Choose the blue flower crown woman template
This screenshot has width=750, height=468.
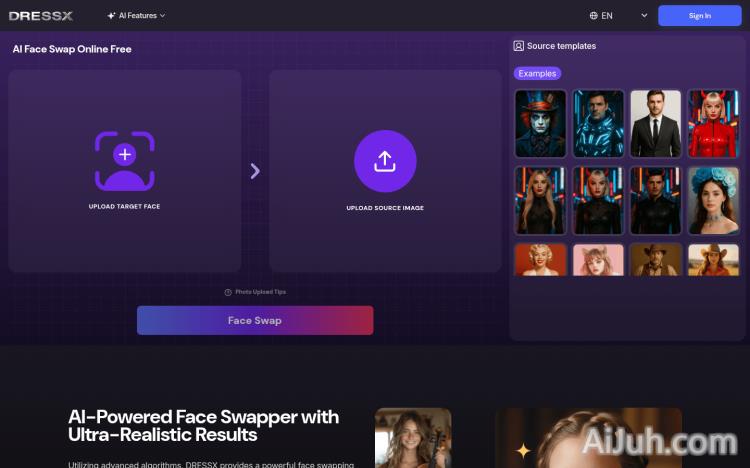714,201
